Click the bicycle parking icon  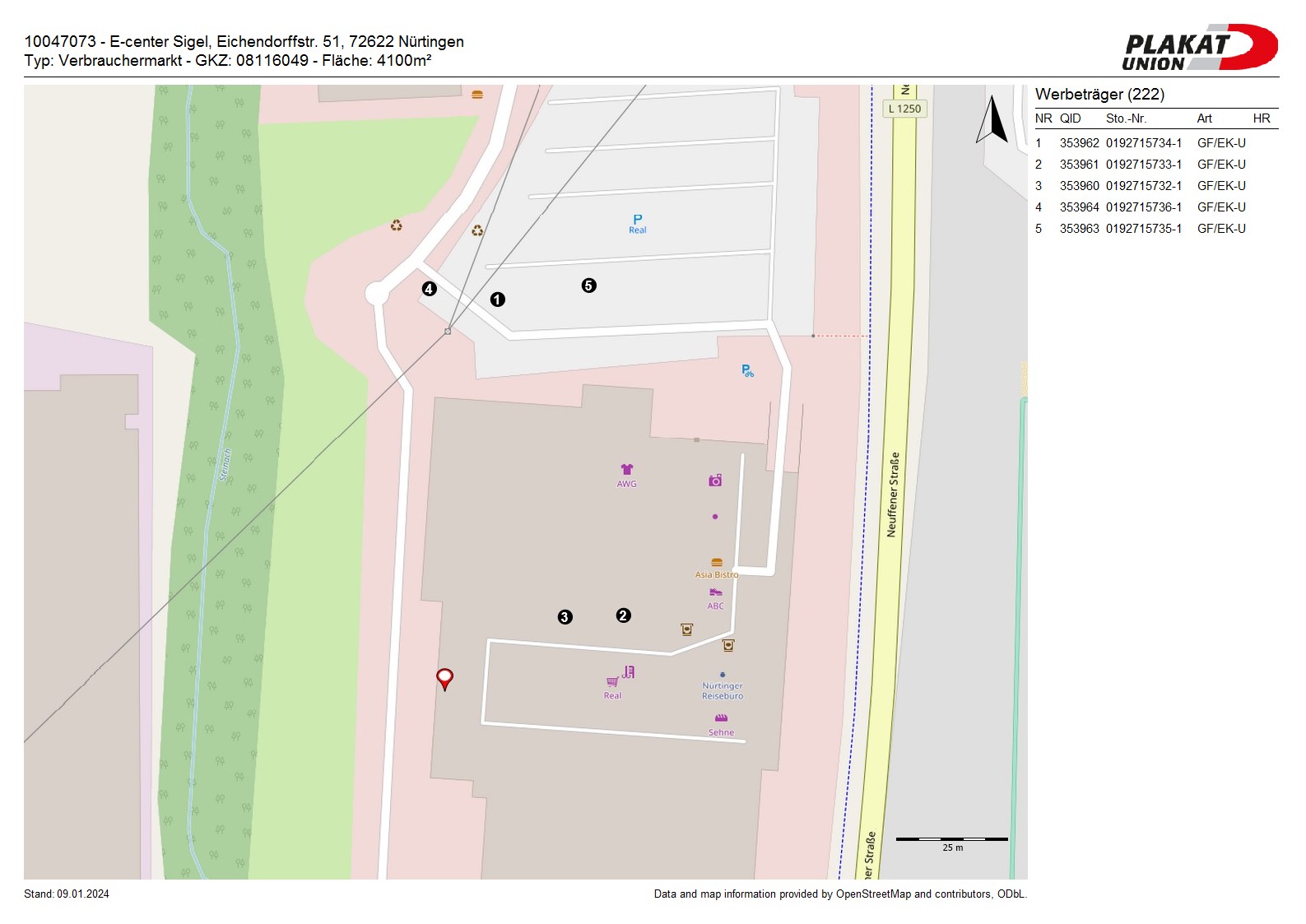(x=747, y=371)
